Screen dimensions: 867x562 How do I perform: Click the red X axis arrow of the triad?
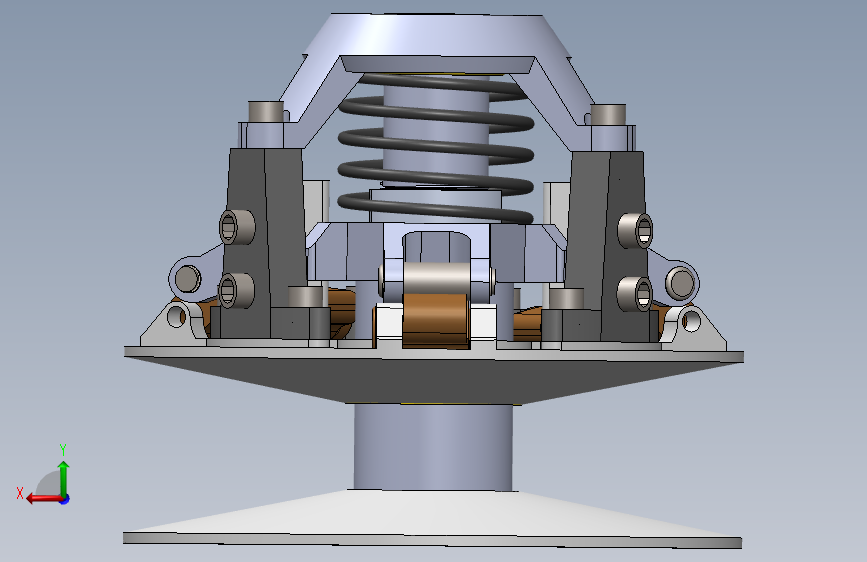(x=43, y=499)
